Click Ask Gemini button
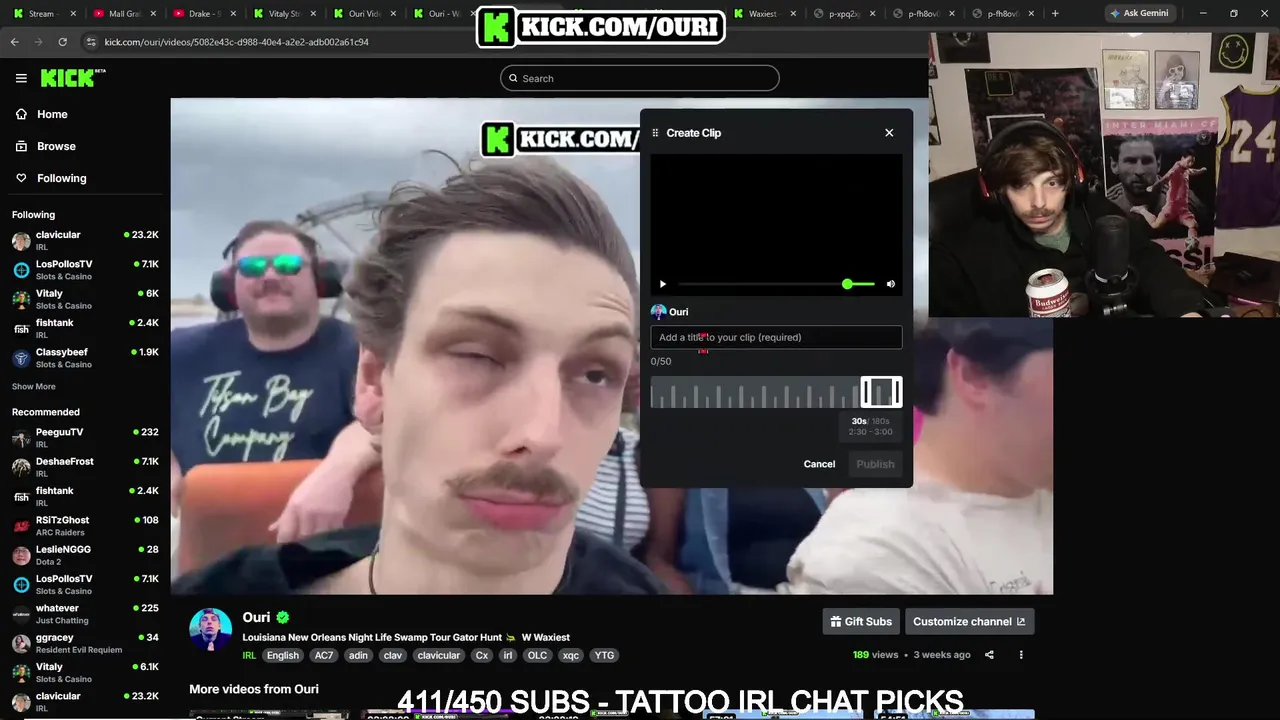Image resolution: width=1280 pixels, height=720 pixels. click(1138, 14)
